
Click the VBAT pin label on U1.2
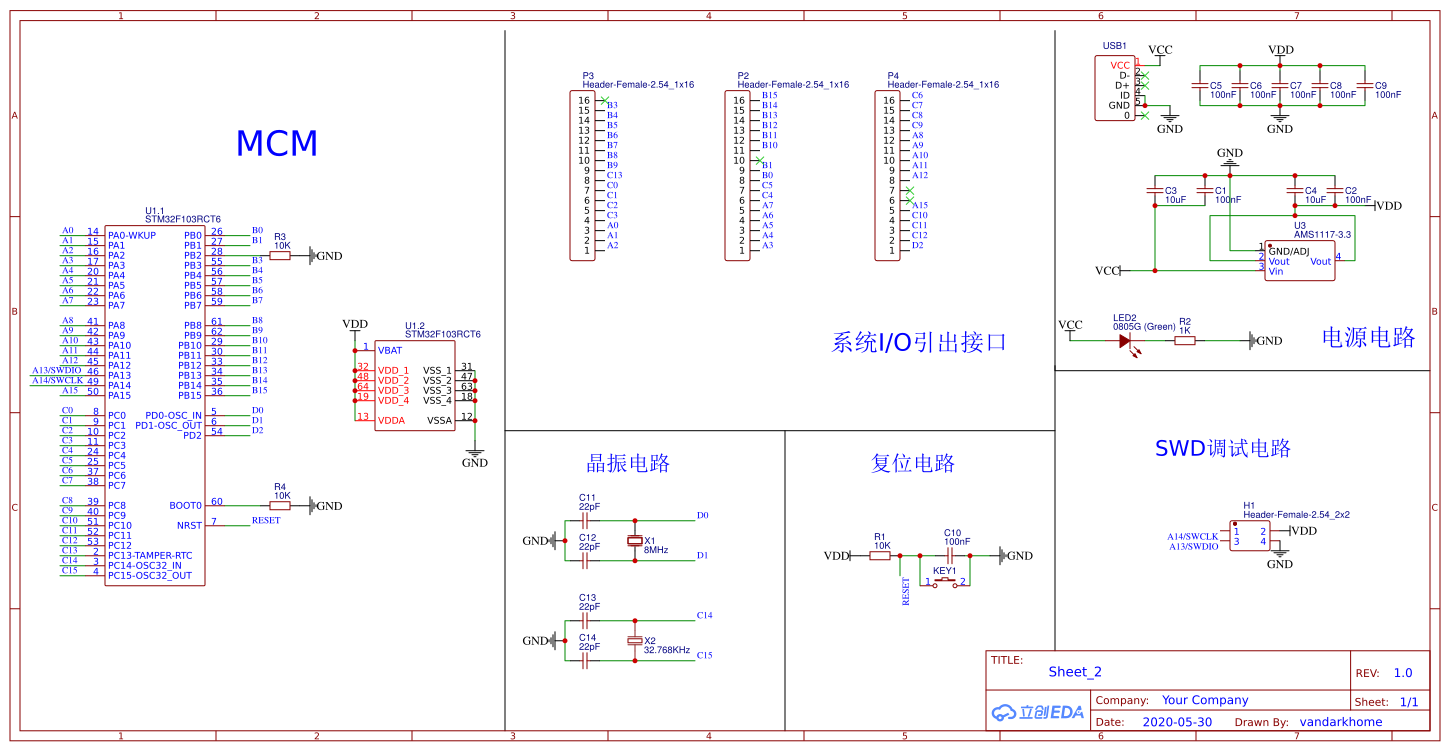click(390, 350)
